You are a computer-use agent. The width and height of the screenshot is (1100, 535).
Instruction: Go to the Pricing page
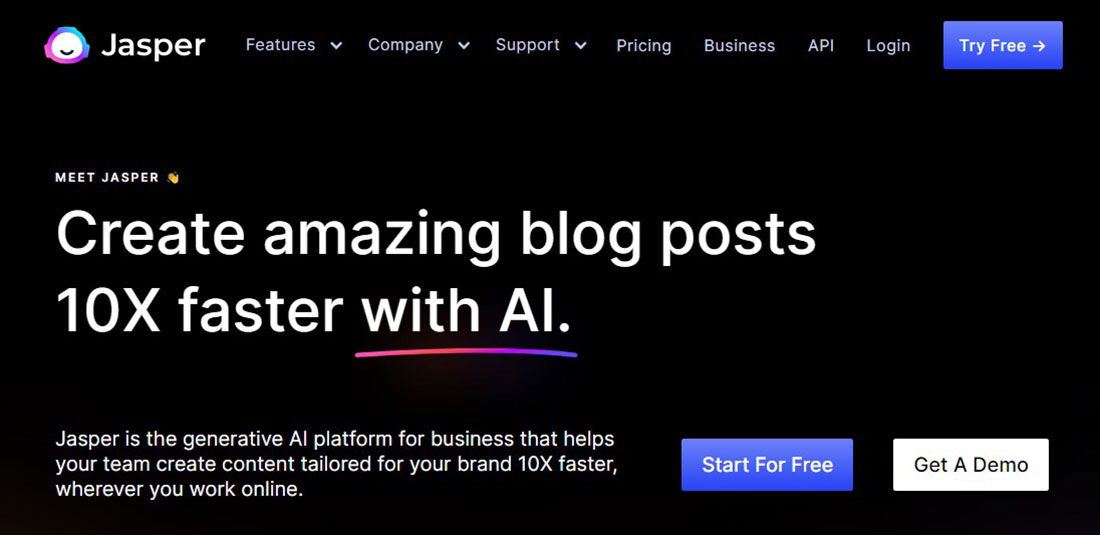644,46
